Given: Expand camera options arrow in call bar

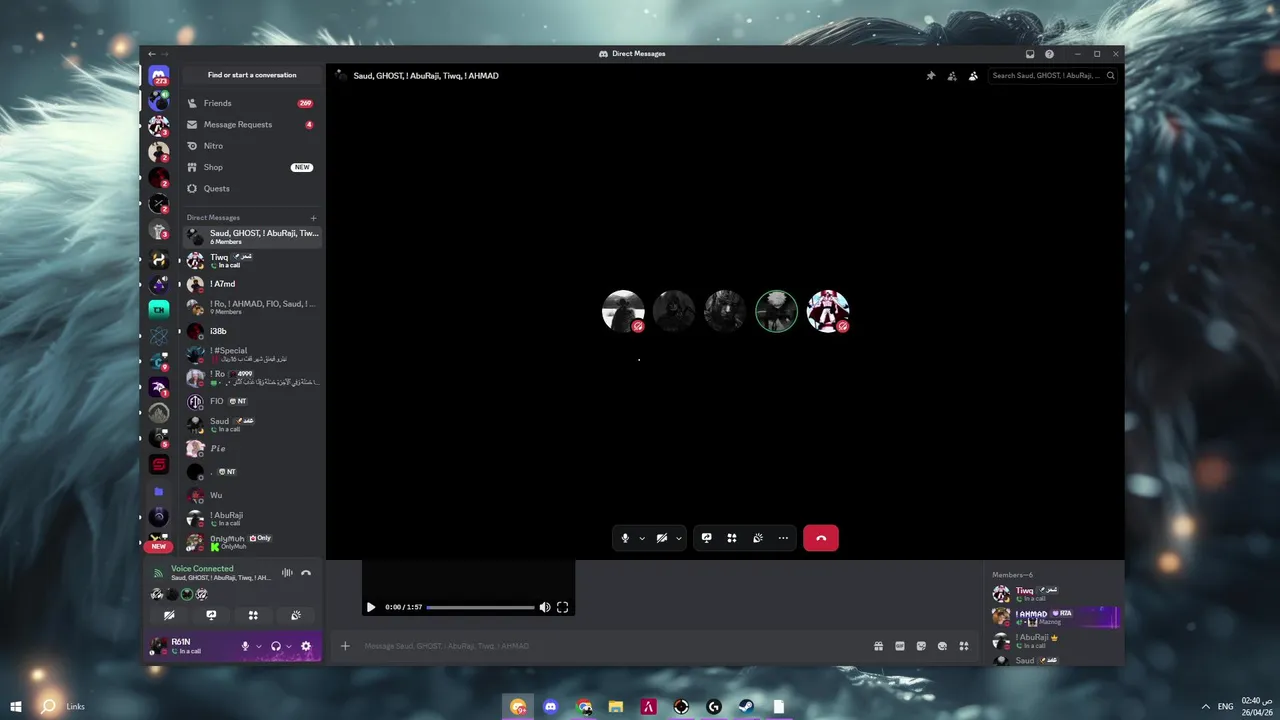Looking at the screenshot, I should [x=679, y=538].
